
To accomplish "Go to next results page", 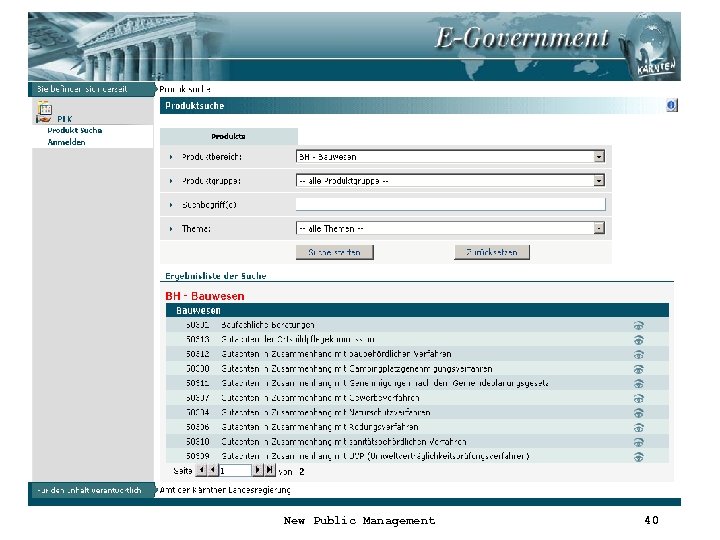I will (258, 470).
